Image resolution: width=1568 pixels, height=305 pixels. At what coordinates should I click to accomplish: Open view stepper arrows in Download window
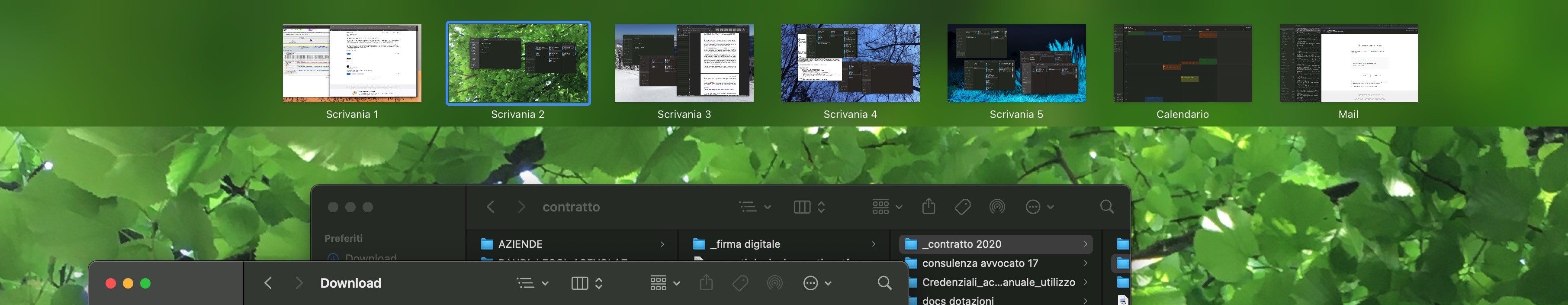599,283
